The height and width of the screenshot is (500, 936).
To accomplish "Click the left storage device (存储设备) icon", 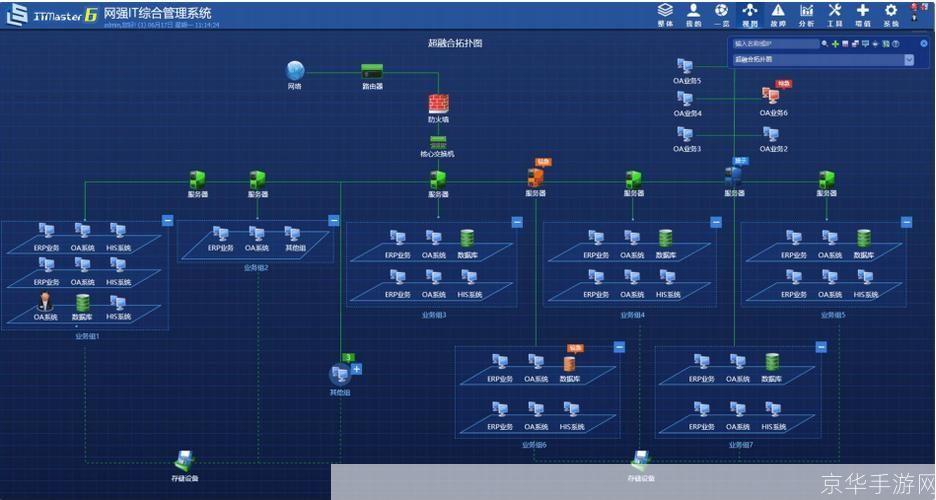I will tap(185, 461).
